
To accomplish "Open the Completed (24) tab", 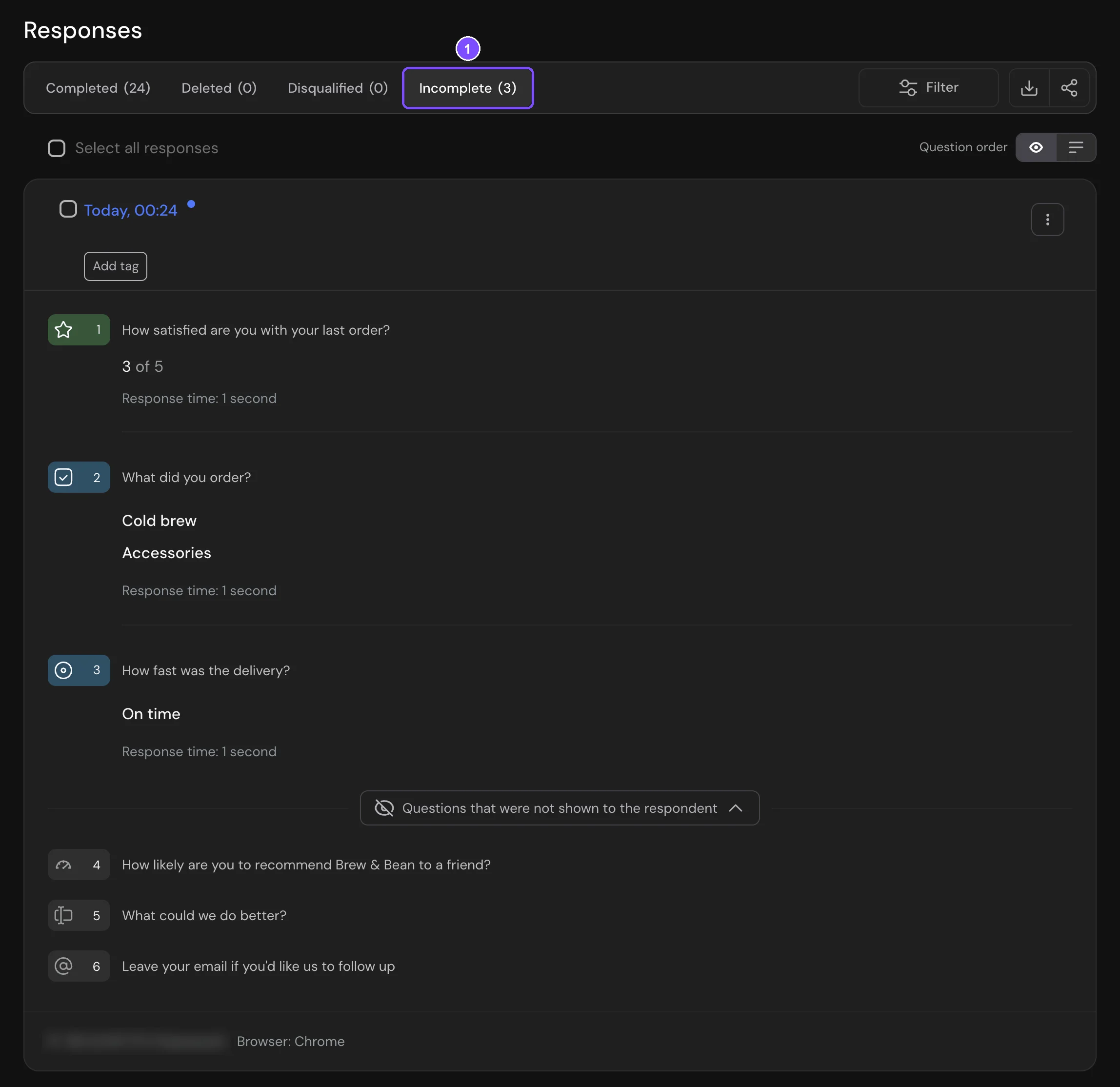I will click(98, 88).
